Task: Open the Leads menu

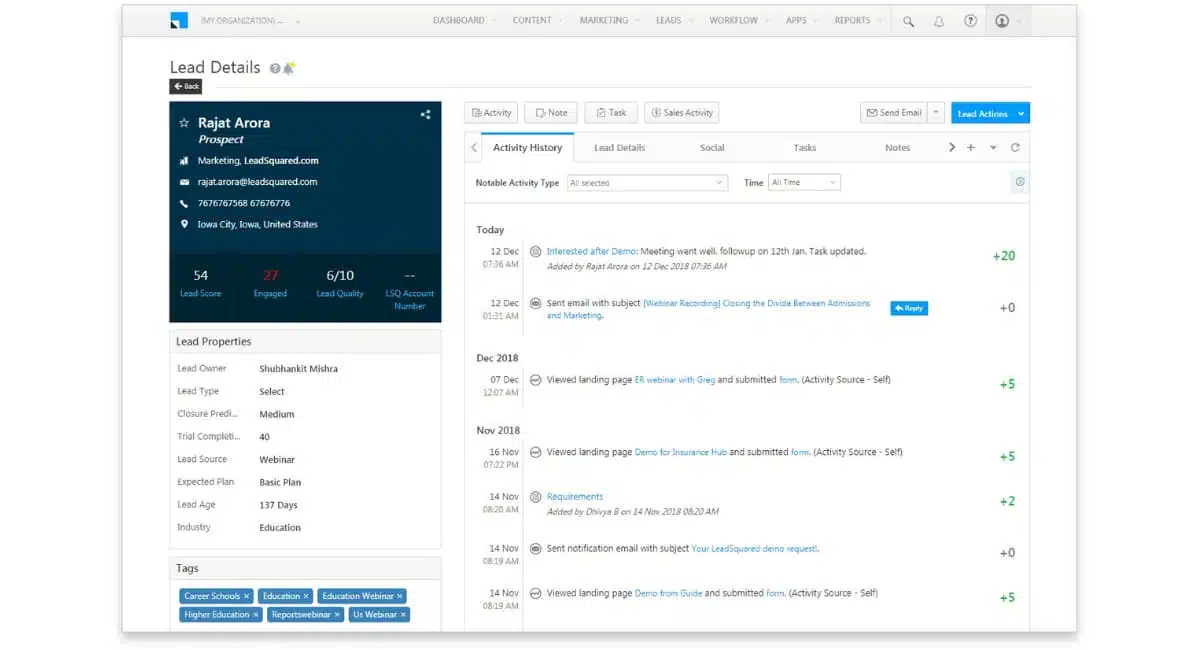Action: 674,20
